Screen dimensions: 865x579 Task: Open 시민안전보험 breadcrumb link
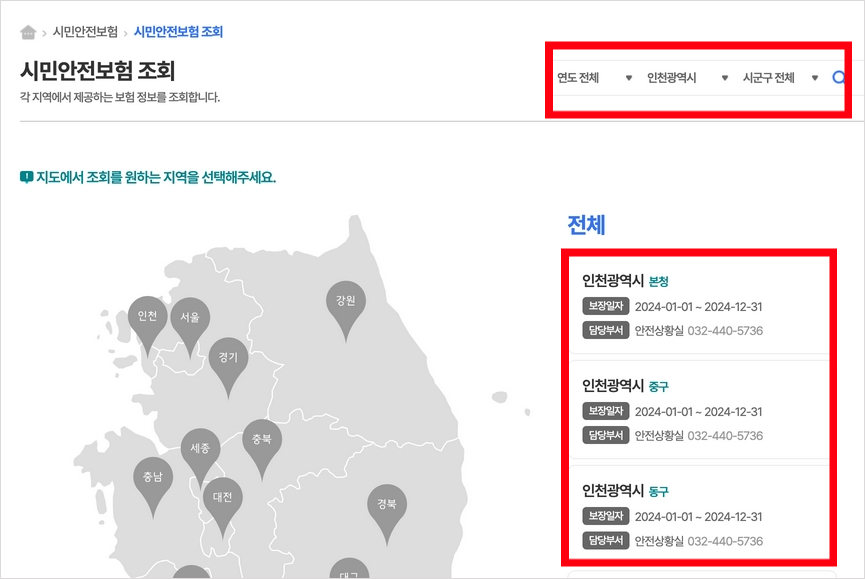pyautogui.click(x=86, y=32)
